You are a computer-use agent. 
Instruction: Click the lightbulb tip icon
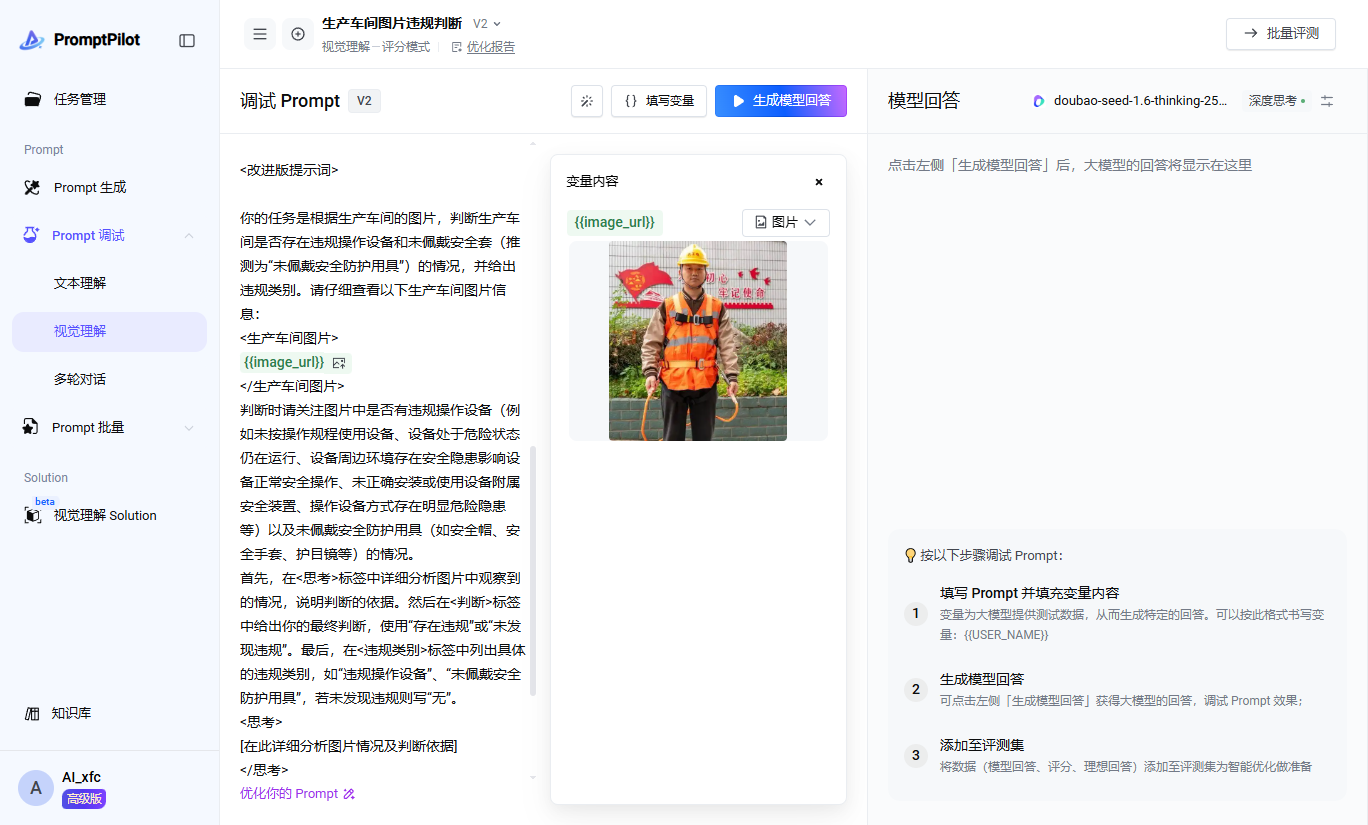click(x=910, y=555)
